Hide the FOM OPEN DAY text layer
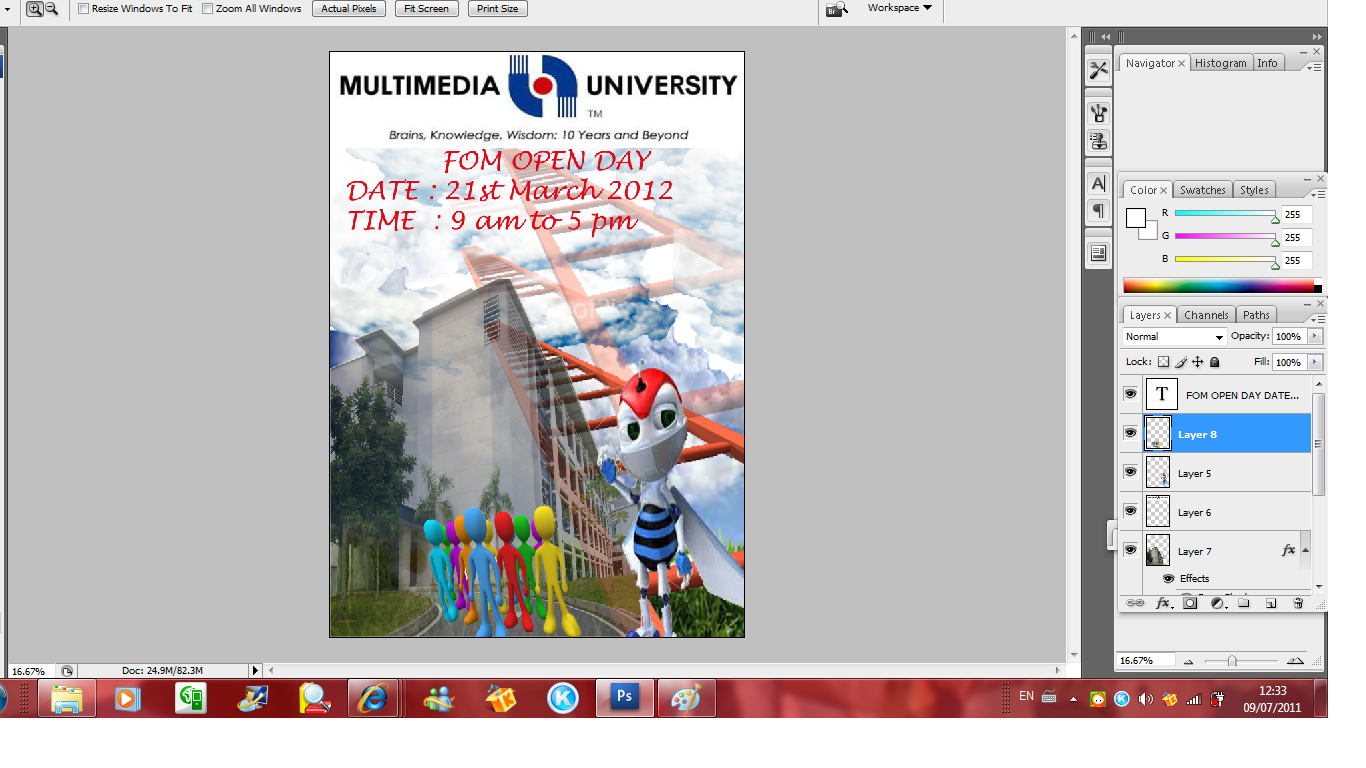 click(x=1130, y=394)
